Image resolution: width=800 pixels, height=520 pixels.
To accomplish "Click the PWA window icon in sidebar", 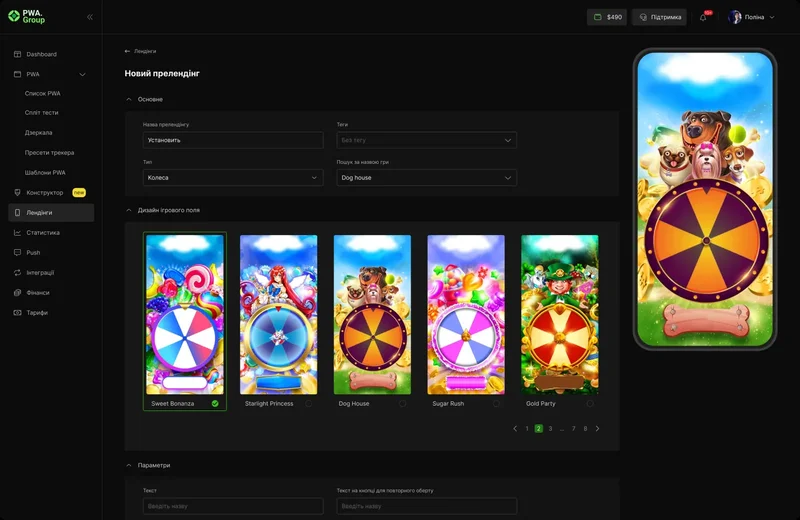I will 17,74.
